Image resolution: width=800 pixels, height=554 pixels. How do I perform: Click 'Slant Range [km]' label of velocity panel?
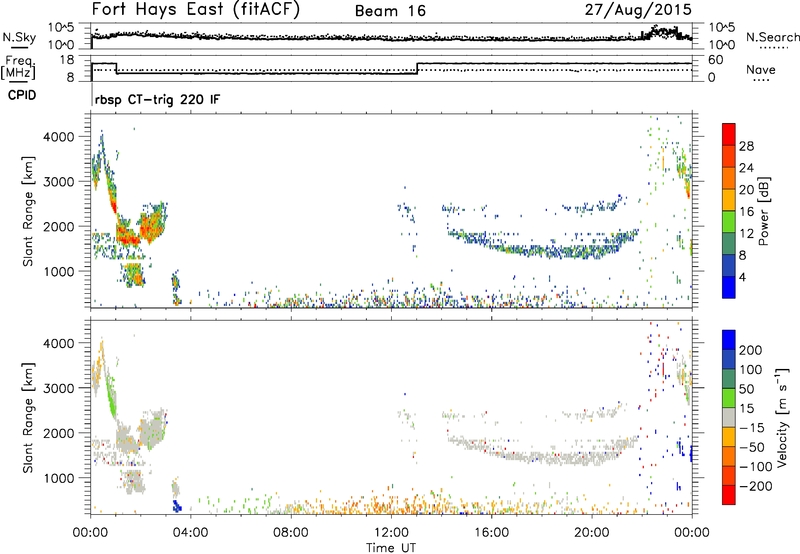click(28, 418)
